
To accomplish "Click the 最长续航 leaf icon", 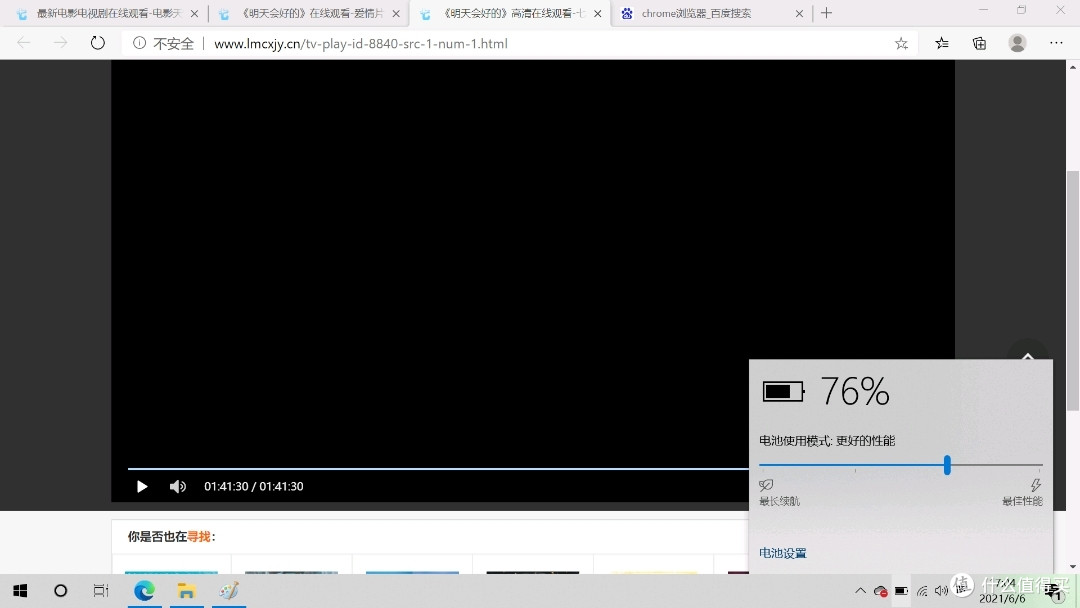I will click(x=766, y=485).
